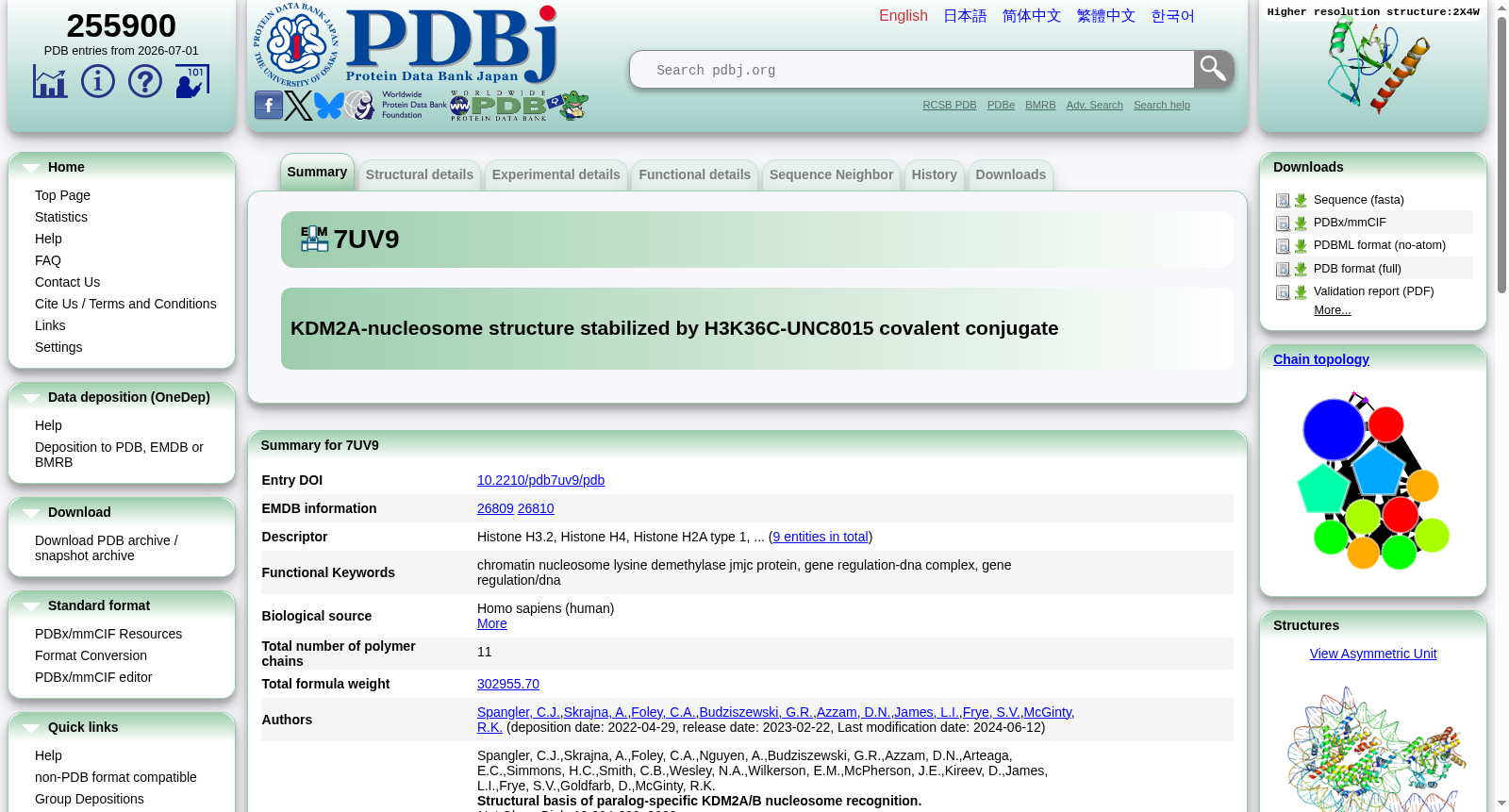Screen dimensions: 1509x812
Task: Download PDBML format (no-atom) green arrow
Action: click(x=1301, y=246)
